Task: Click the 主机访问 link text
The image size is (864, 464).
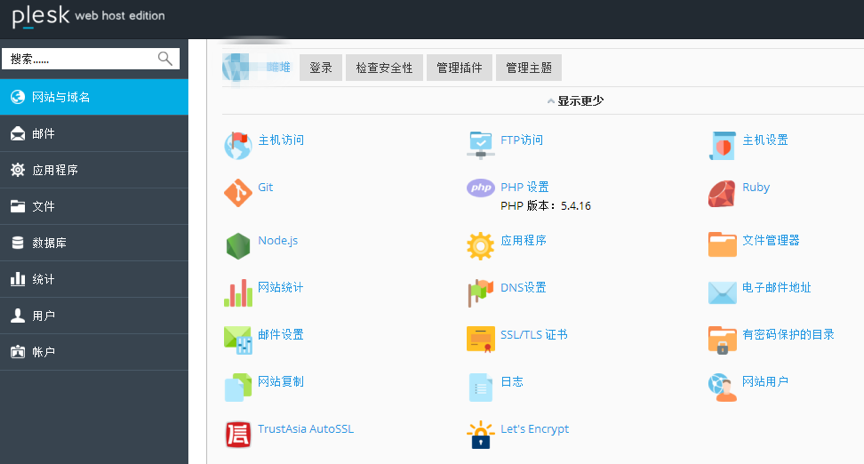Action: [281, 140]
